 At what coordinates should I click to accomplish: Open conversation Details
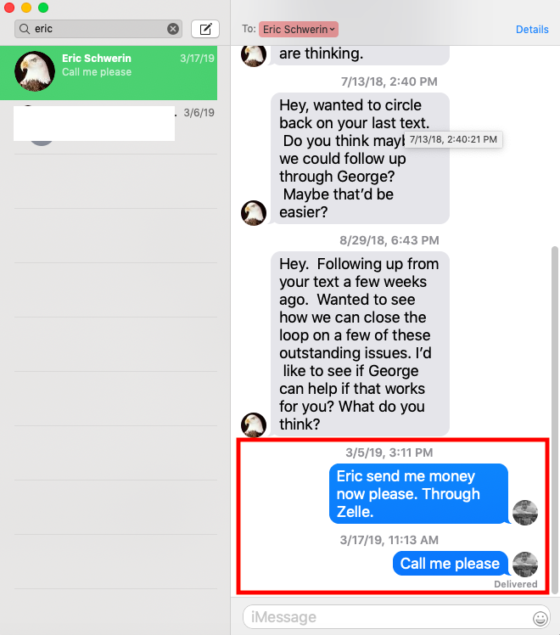pos(532,30)
